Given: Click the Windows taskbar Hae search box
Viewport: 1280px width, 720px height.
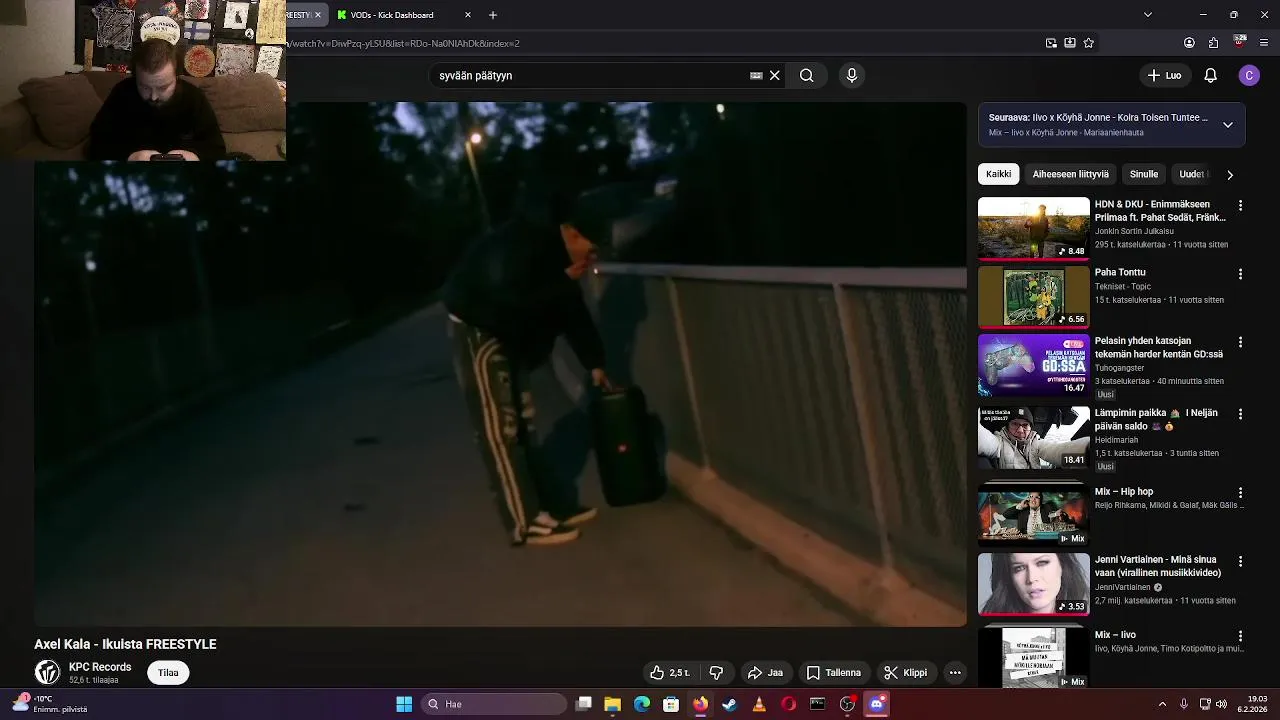Looking at the screenshot, I should tap(493, 704).
